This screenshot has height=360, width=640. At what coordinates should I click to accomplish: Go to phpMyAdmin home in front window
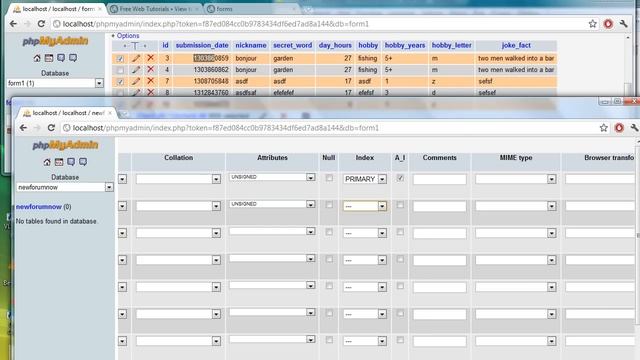[x=47, y=162]
